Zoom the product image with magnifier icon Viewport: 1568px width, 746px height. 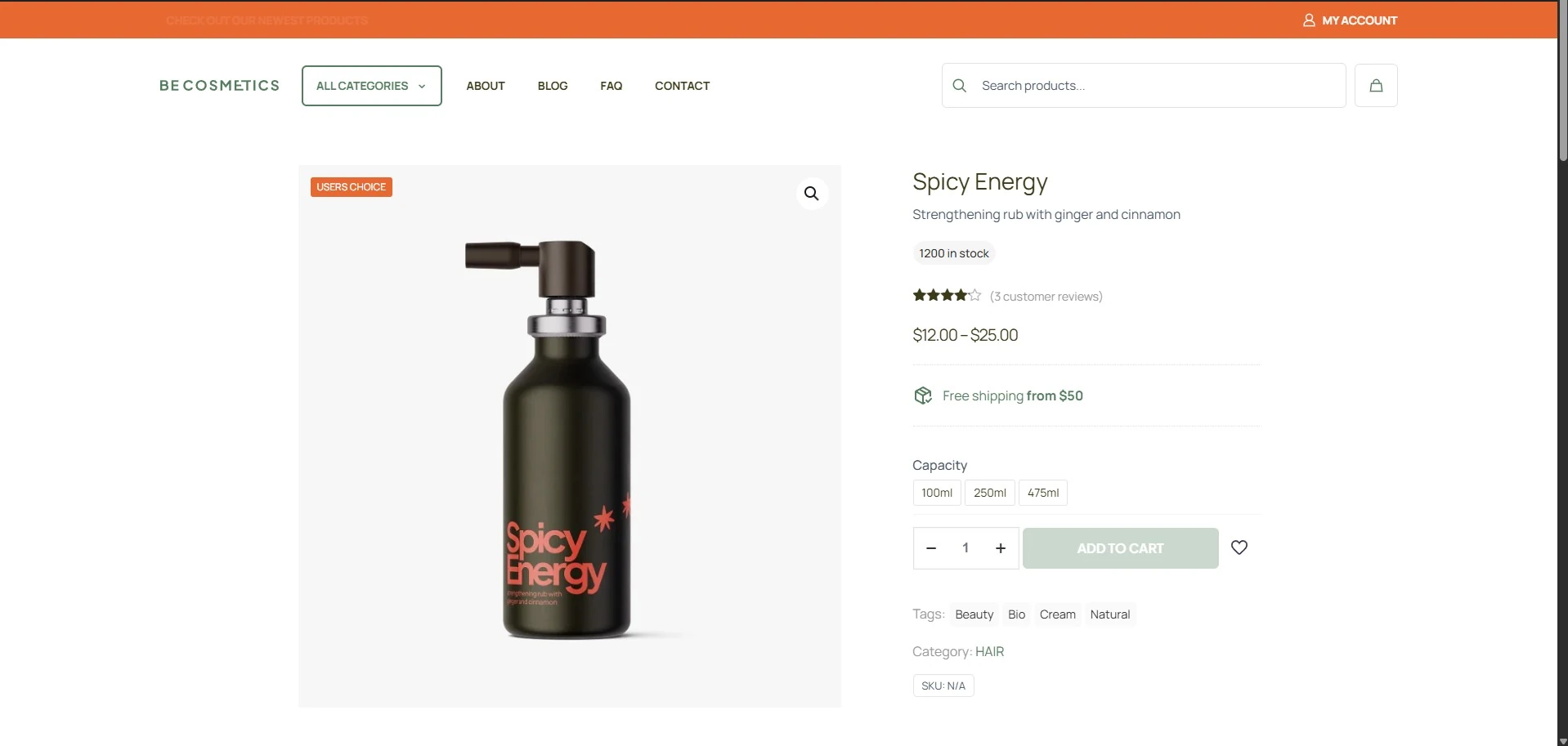click(x=811, y=194)
